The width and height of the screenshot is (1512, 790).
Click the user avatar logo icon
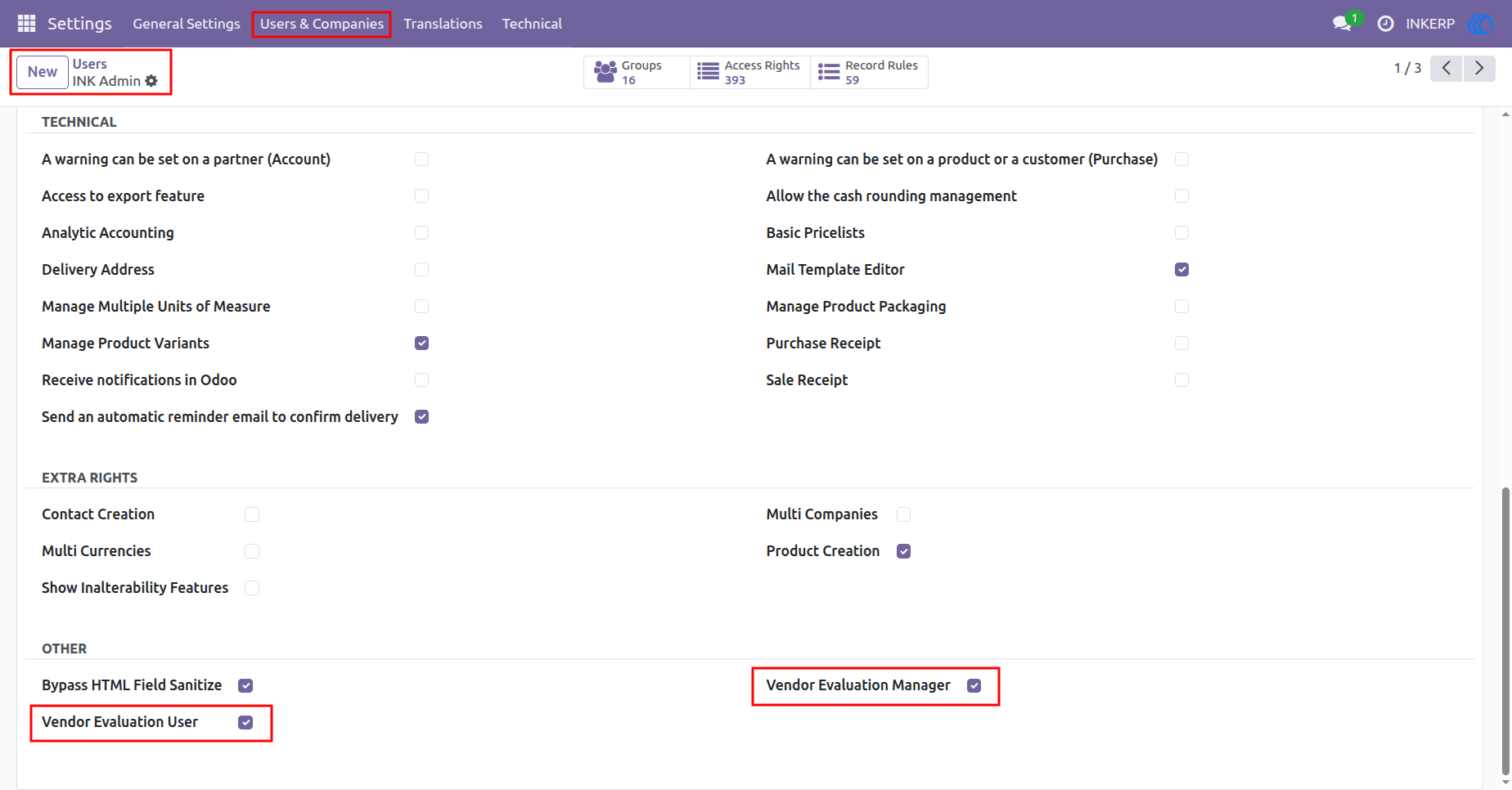click(x=1481, y=24)
